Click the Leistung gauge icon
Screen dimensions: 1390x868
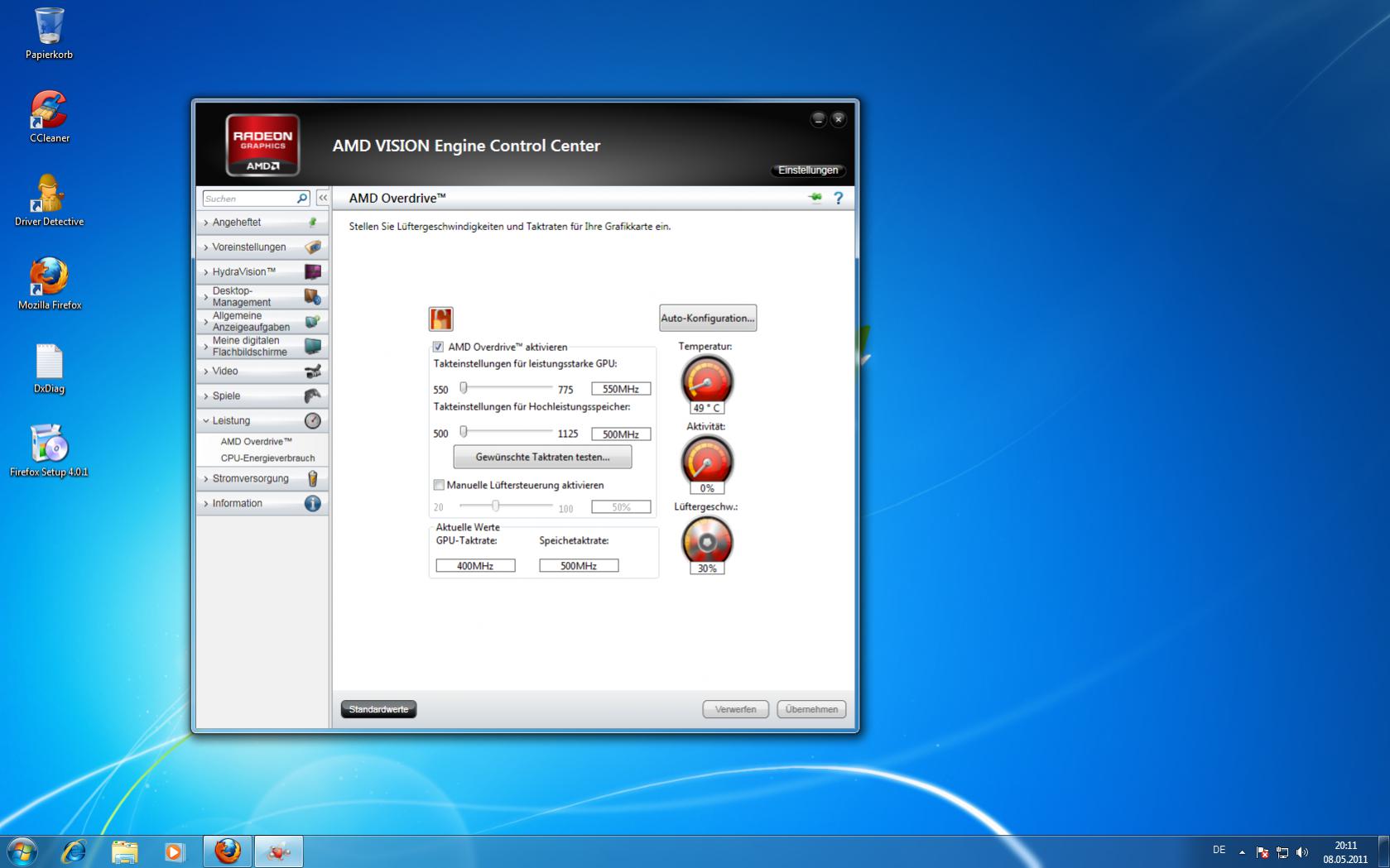tap(312, 421)
